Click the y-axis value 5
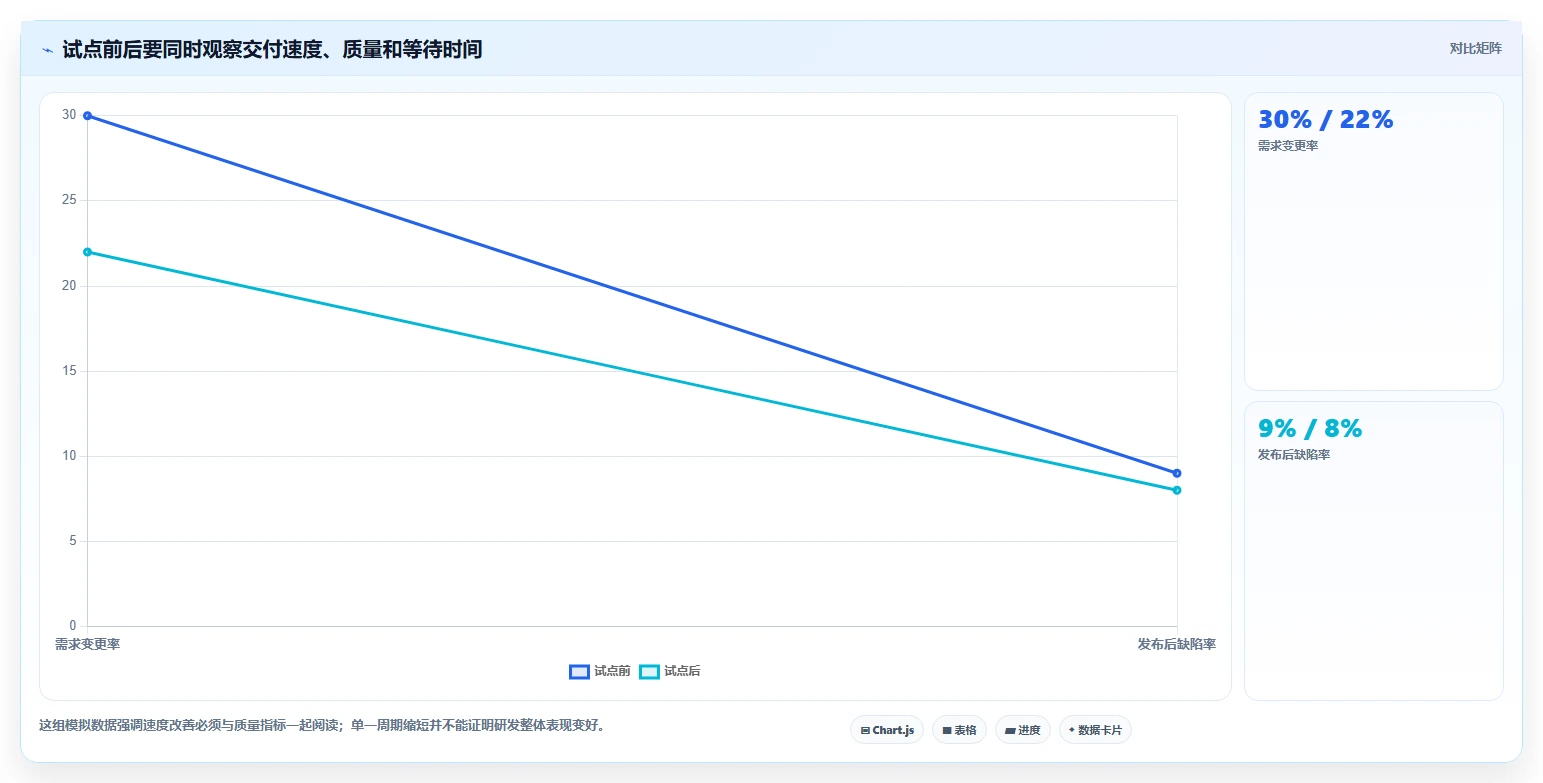The width and height of the screenshot is (1543, 783). tap(72, 541)
